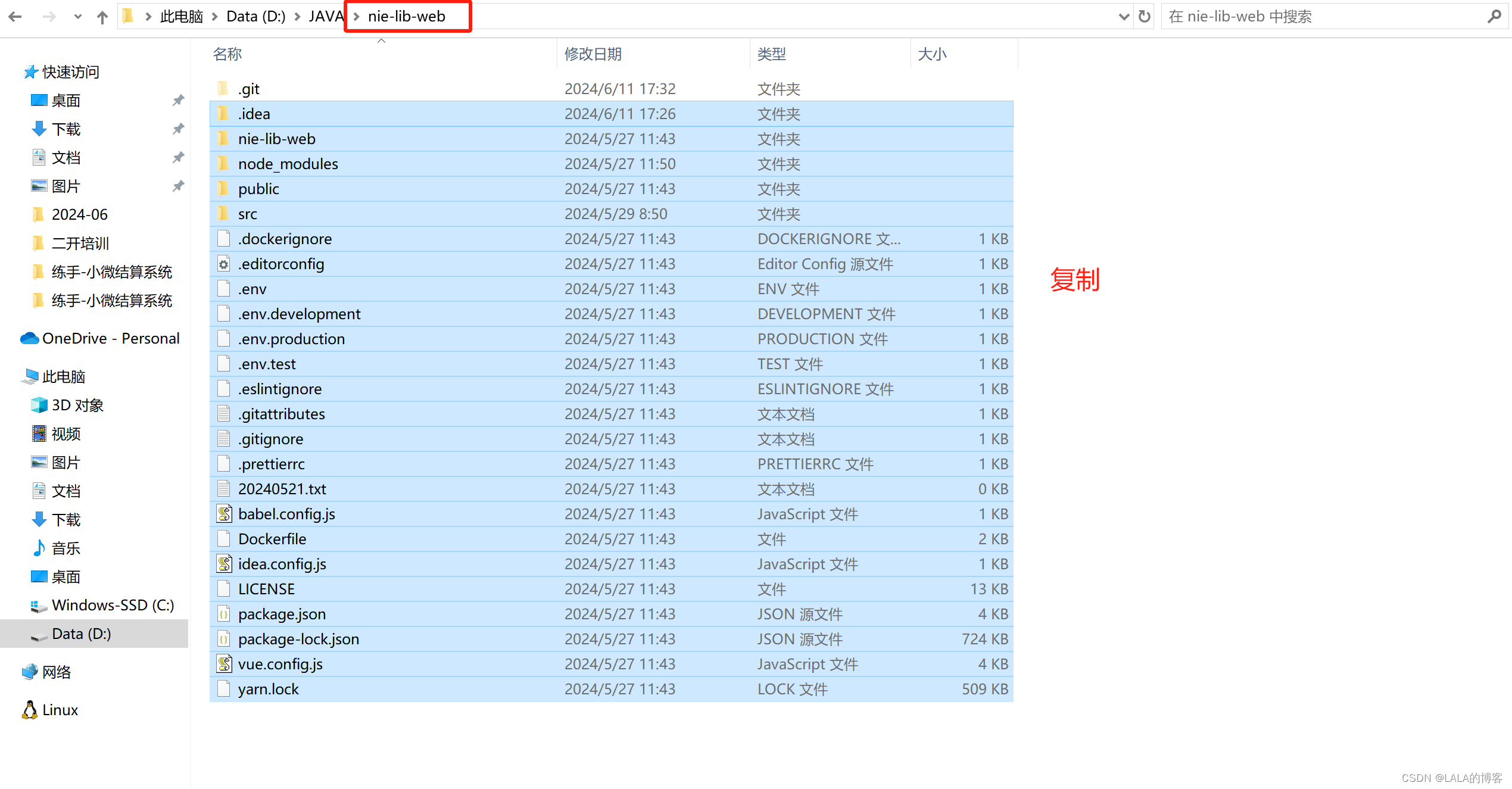Open the babel.config.js file icon
1512x789 pixels.
point(224,514)
